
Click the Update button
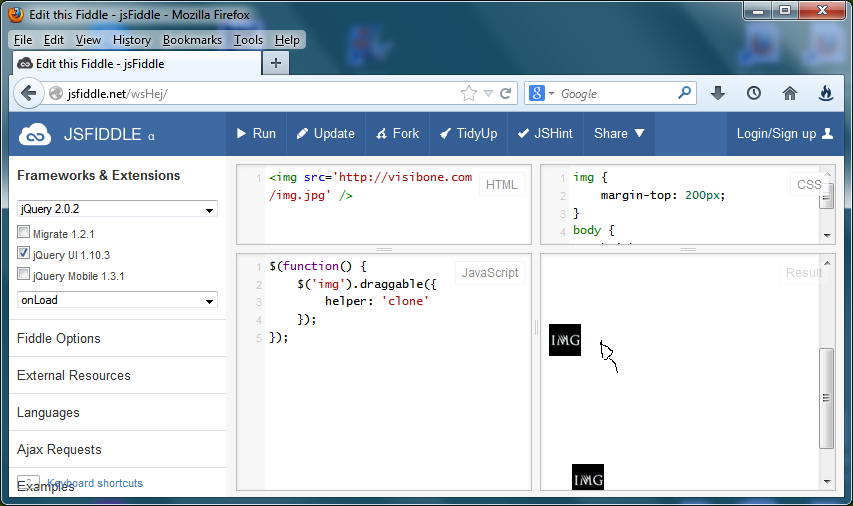(326, 134)
